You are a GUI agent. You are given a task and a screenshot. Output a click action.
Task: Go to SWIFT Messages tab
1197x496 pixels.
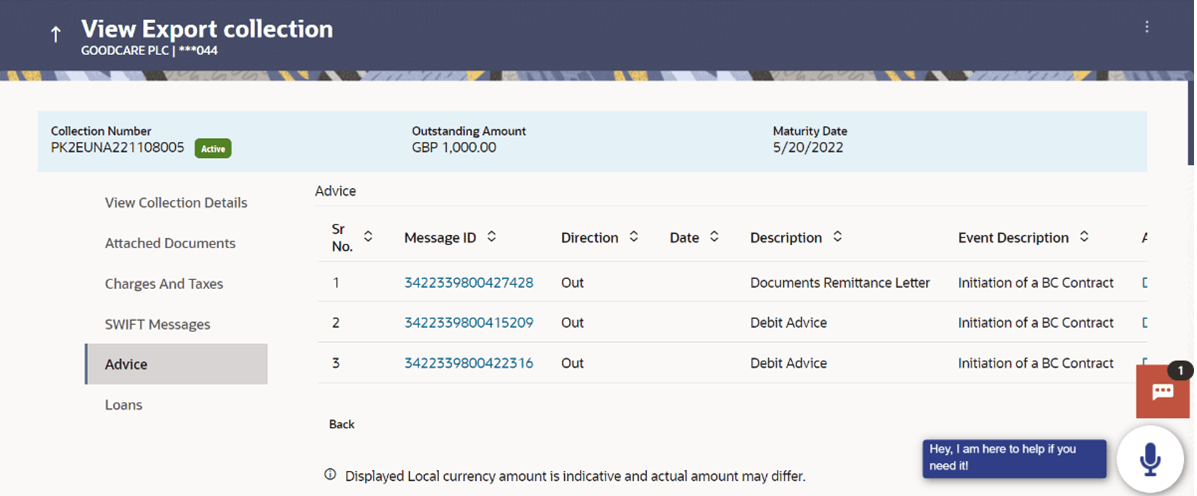coord(158,324)
